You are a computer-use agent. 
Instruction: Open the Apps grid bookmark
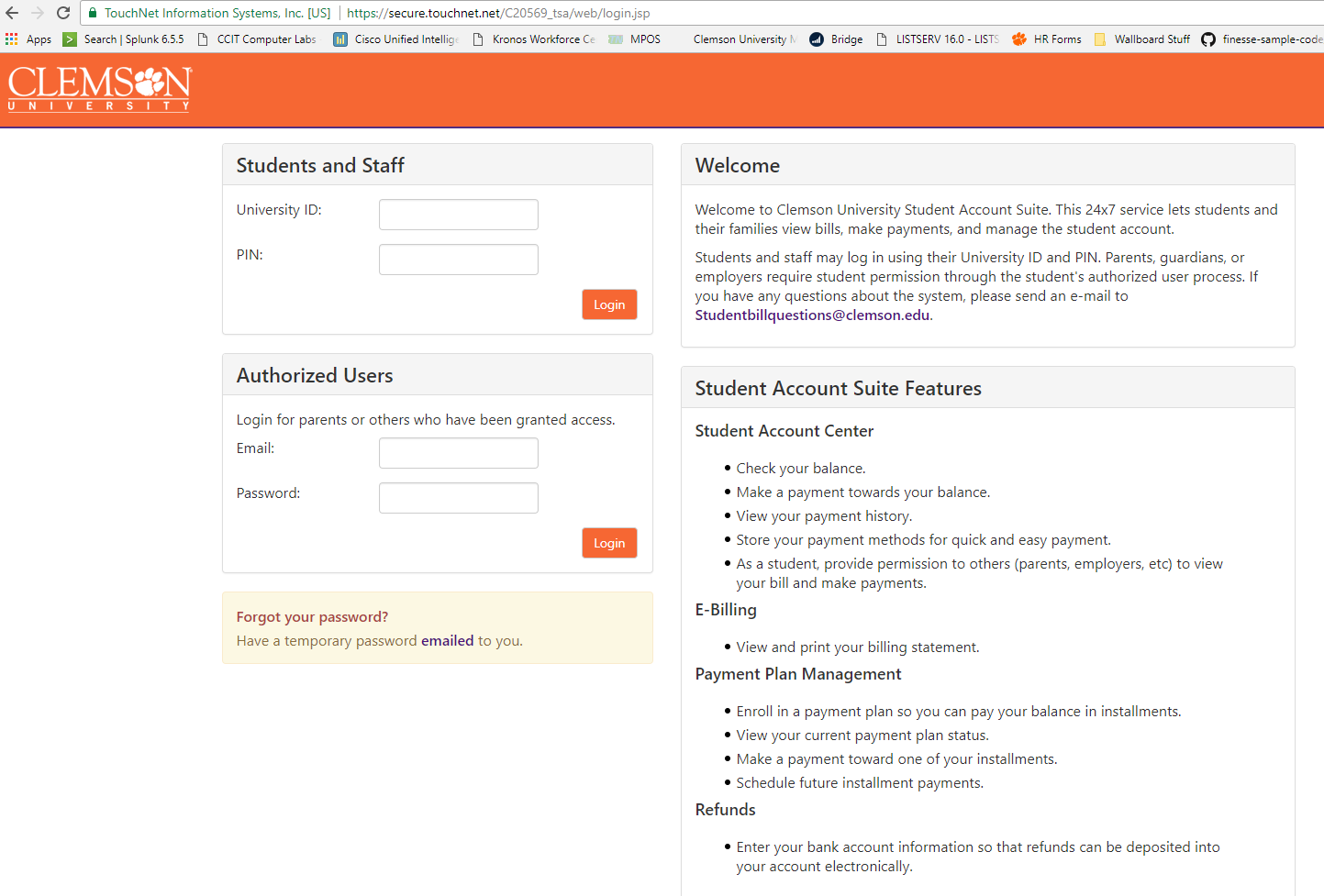point(28,39)
